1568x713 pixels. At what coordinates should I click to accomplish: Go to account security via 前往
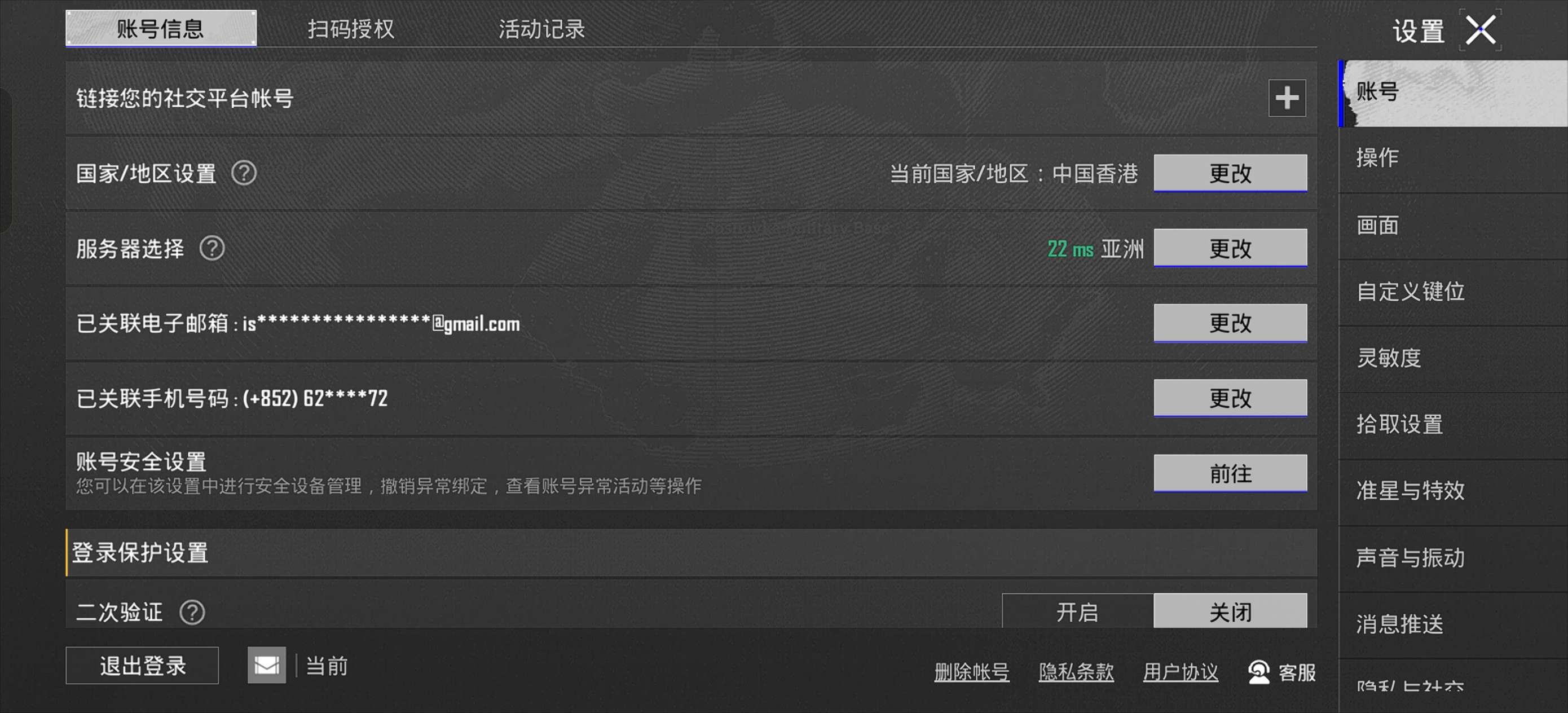tap(1230, 474)
